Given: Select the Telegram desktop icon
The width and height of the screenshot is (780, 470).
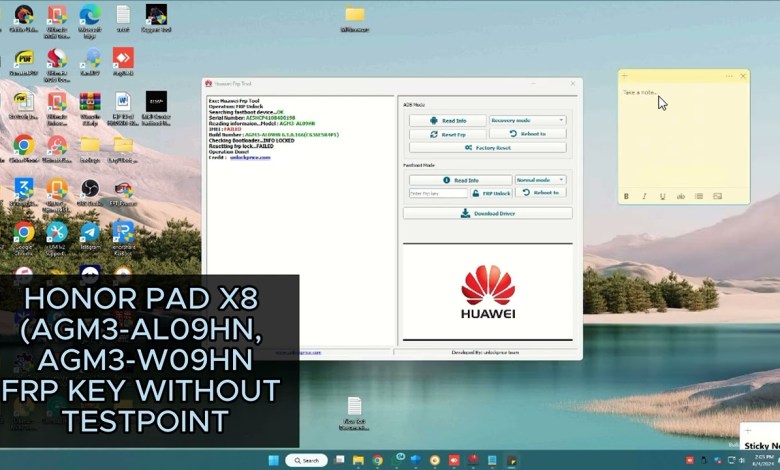Looking at the screenshot, I should 89,233.
